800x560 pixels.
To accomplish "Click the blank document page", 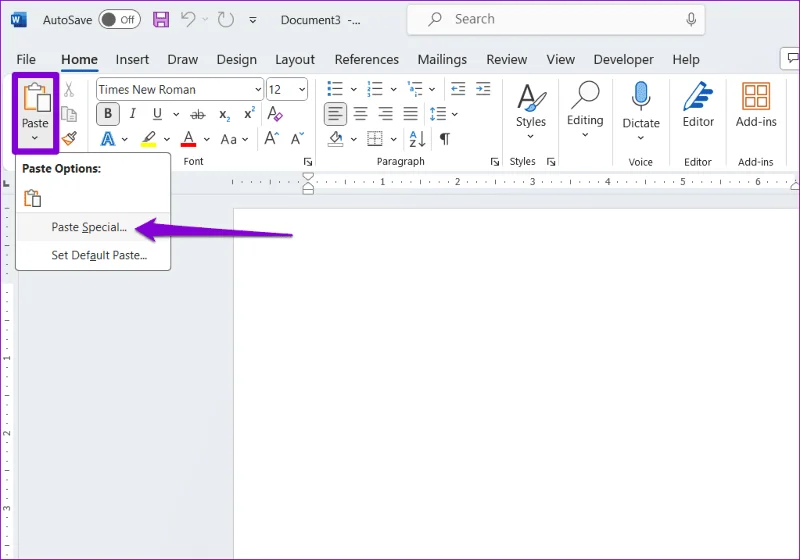I will click(x=516, y=383).
